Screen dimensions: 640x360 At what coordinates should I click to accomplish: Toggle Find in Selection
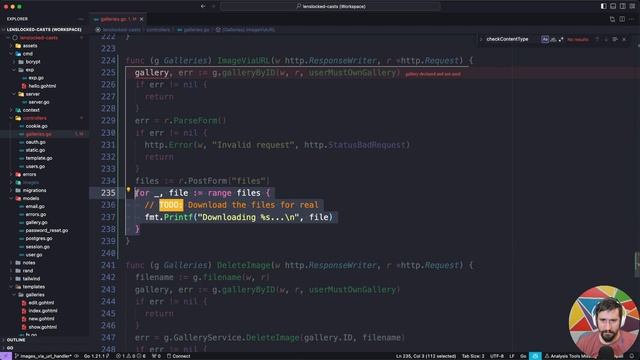(x=615, y=39)
